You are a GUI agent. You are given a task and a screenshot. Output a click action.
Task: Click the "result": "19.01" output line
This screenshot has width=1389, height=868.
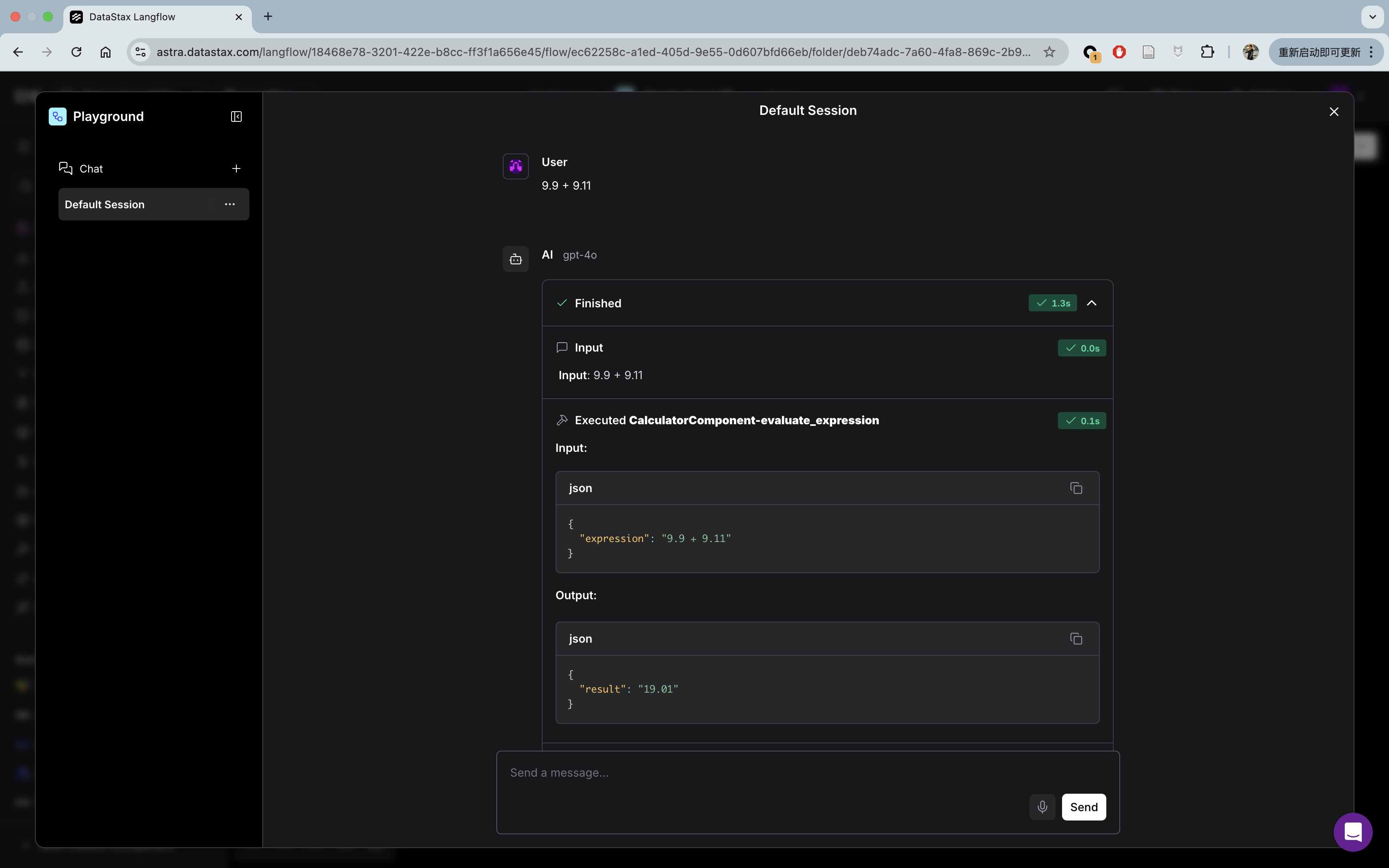pyautogui.click(x=629, y=689)
